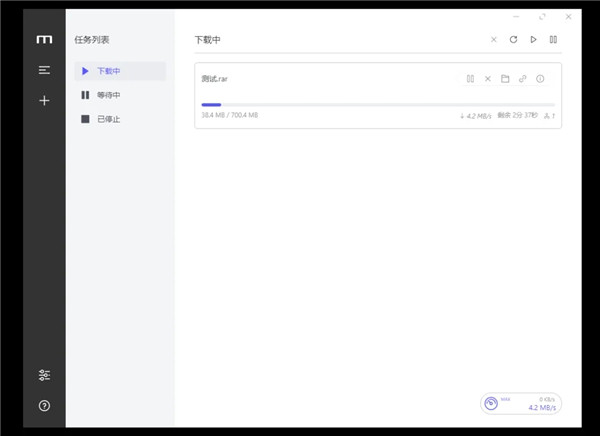This screenshot has height=436, width=600.
Task: Click the 任务列表 sidebar heading
Action: click(x=92, y=40)
